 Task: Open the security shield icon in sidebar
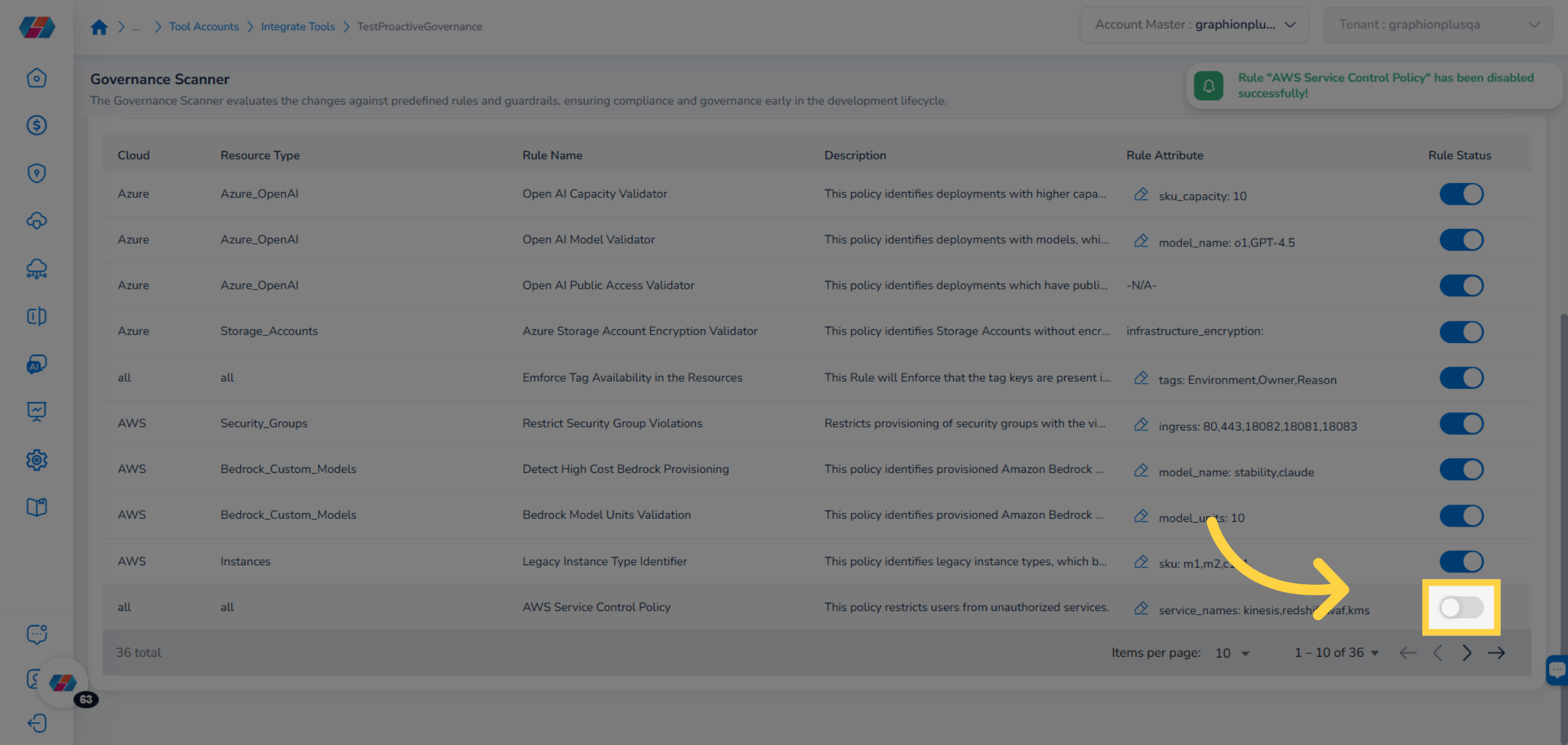[37, 173]
